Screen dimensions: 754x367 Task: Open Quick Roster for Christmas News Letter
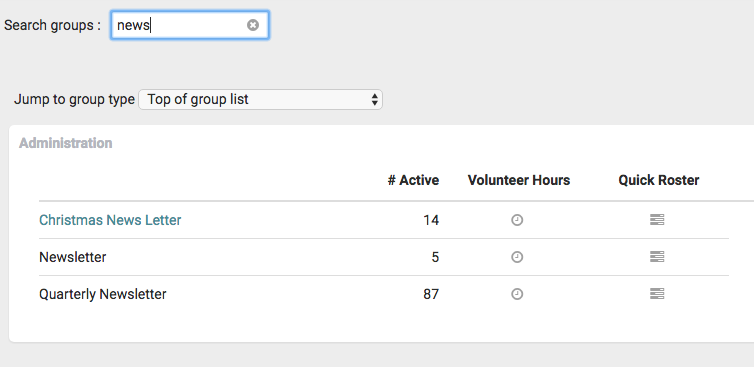pyautogui.click(x=657, y=220)
